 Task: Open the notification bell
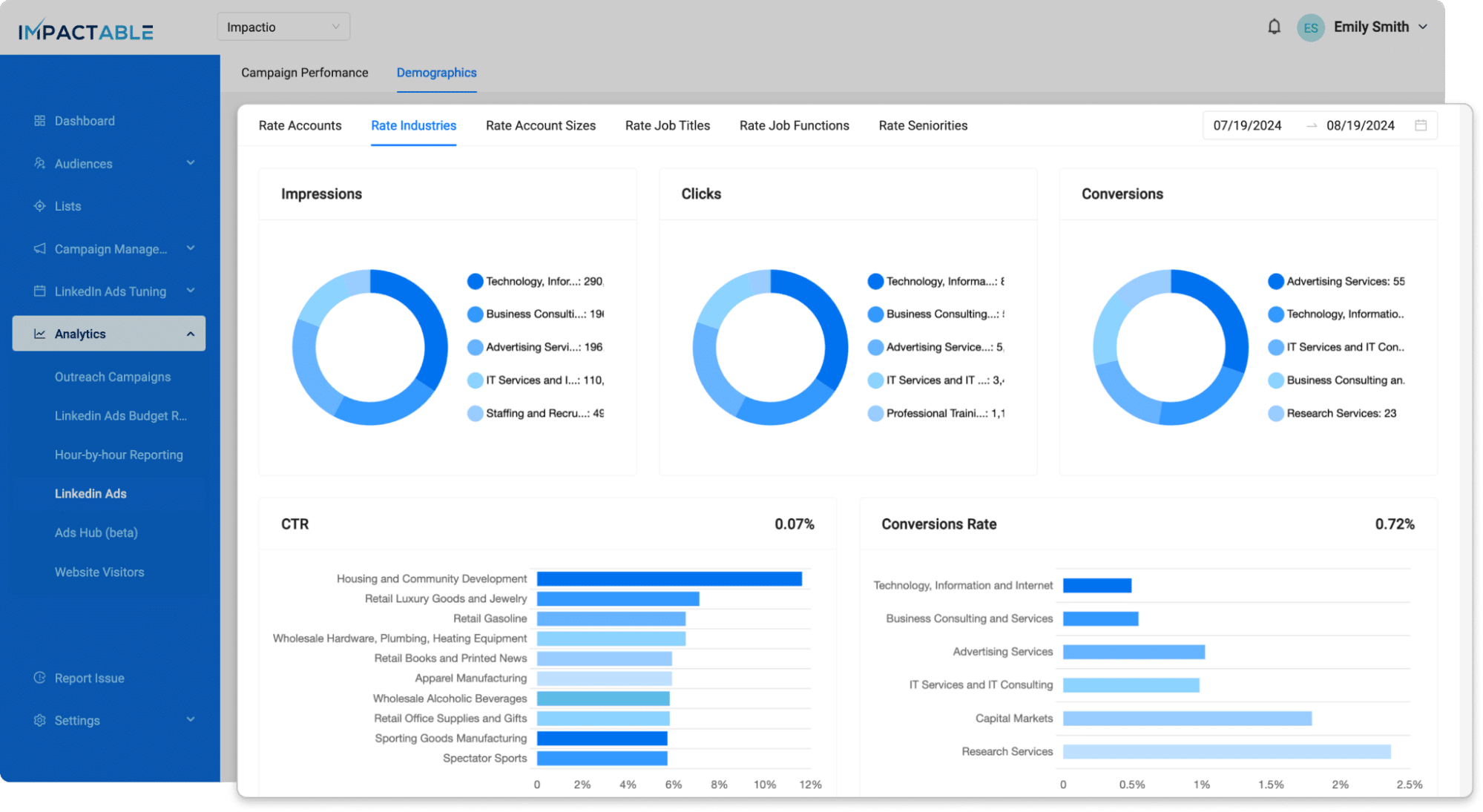tap(1274, 27)
